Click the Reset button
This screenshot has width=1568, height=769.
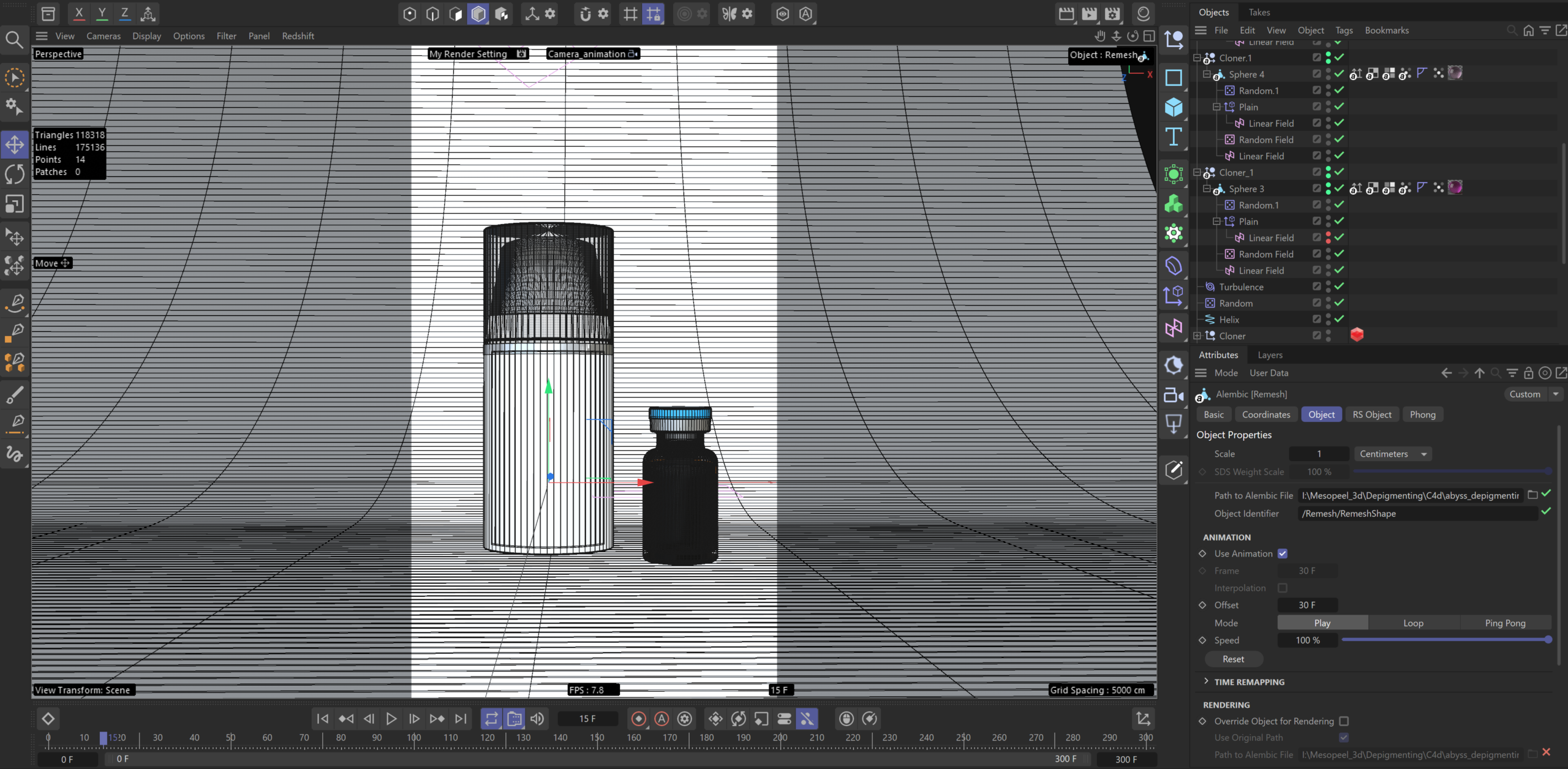click(x=1233, y=659)
